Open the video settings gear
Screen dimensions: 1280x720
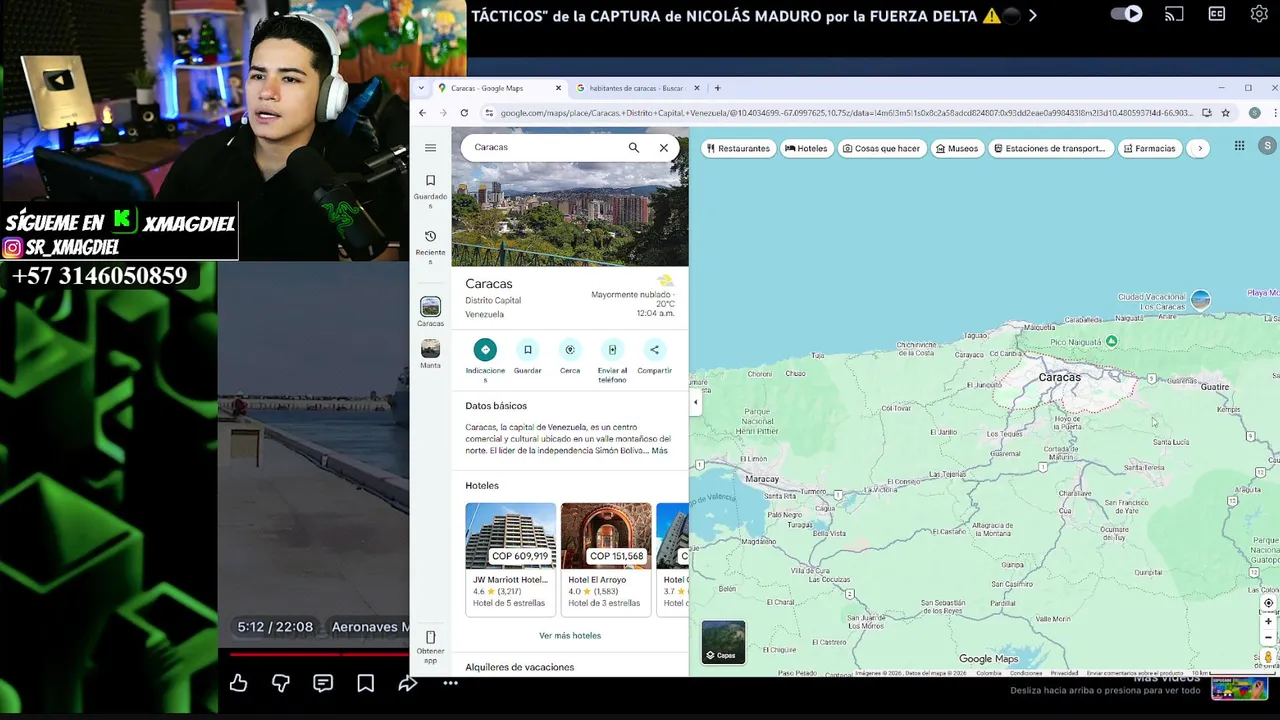point(1259,14)
